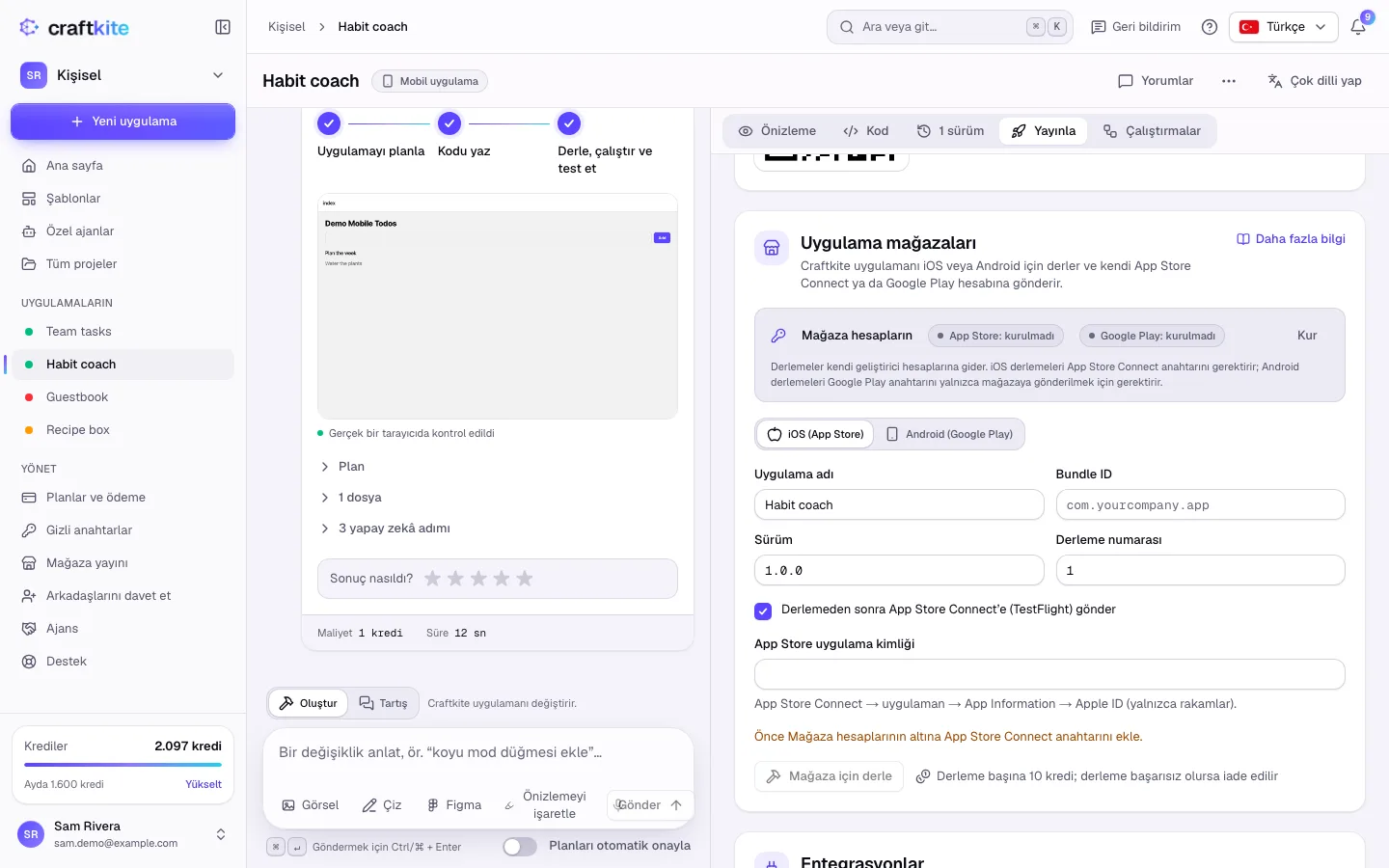Open the 1 sürüm tab
Viewport: 1389px width, 868px height.
click(950, 131)
